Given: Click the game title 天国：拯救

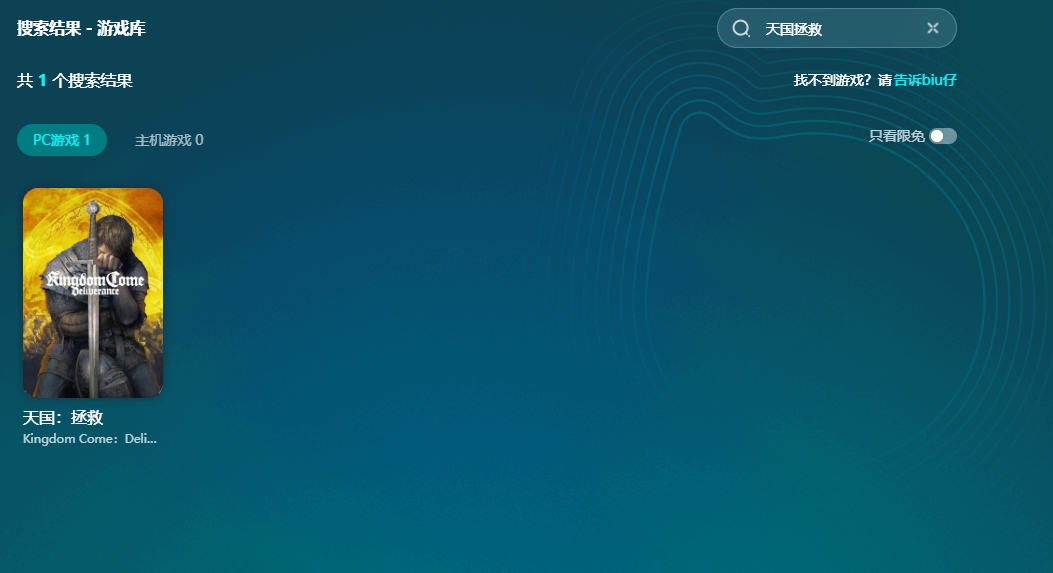Looking at the screenshot, I should 63,417.
